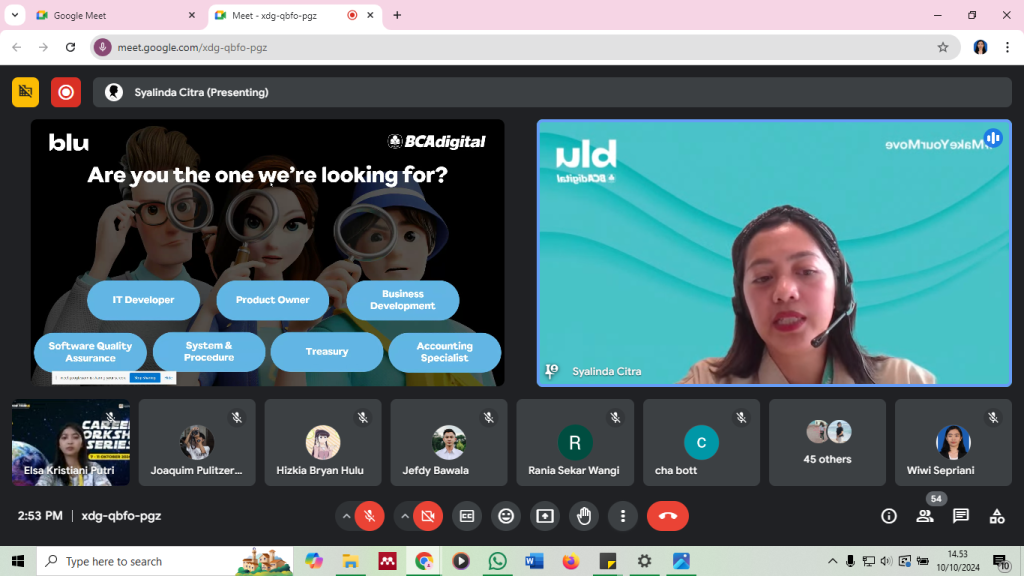Turn on the camera in Meet controls
Viewport: 1024px width, 576px height.
pyautogui.click(x=428, y=516)
